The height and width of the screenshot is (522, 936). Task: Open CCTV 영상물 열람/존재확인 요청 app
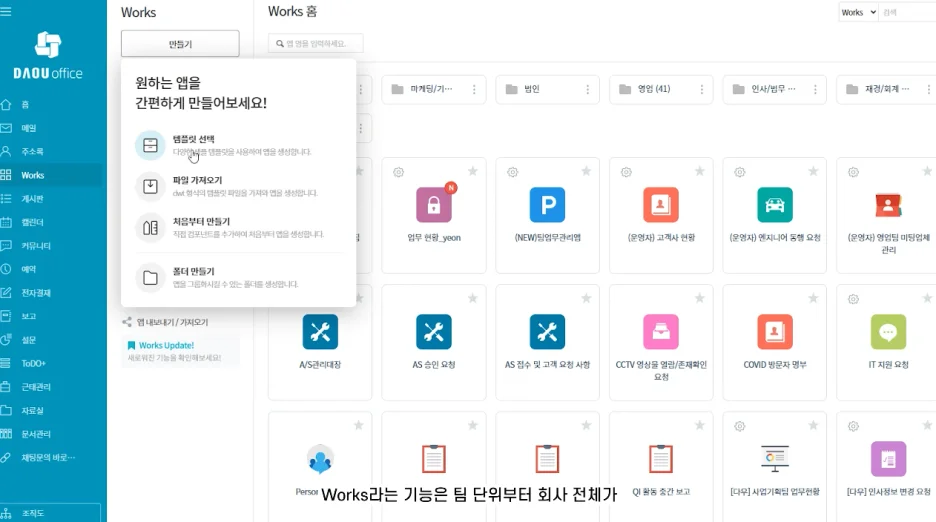coord(661,342)
